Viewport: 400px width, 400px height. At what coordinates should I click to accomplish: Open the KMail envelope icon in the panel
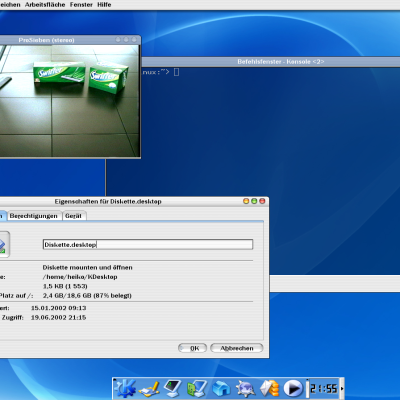[269, 389]
